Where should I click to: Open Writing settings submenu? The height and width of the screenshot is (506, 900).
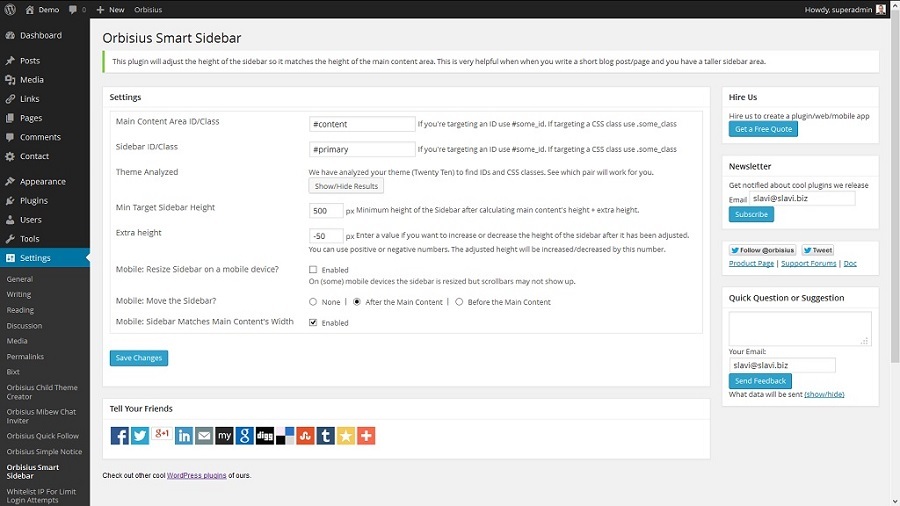coord(19,294)
